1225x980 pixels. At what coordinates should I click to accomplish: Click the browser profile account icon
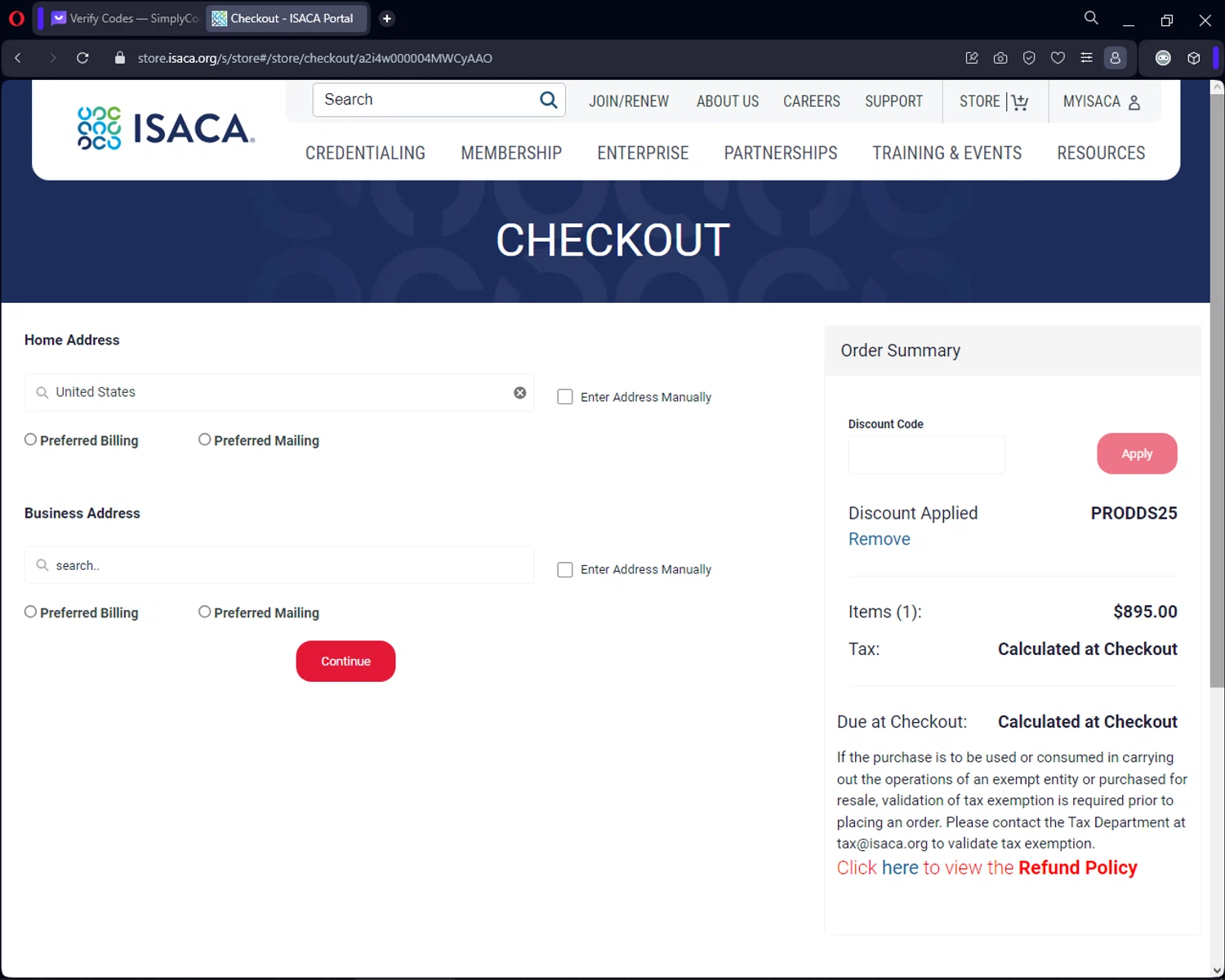(1115, 58)
